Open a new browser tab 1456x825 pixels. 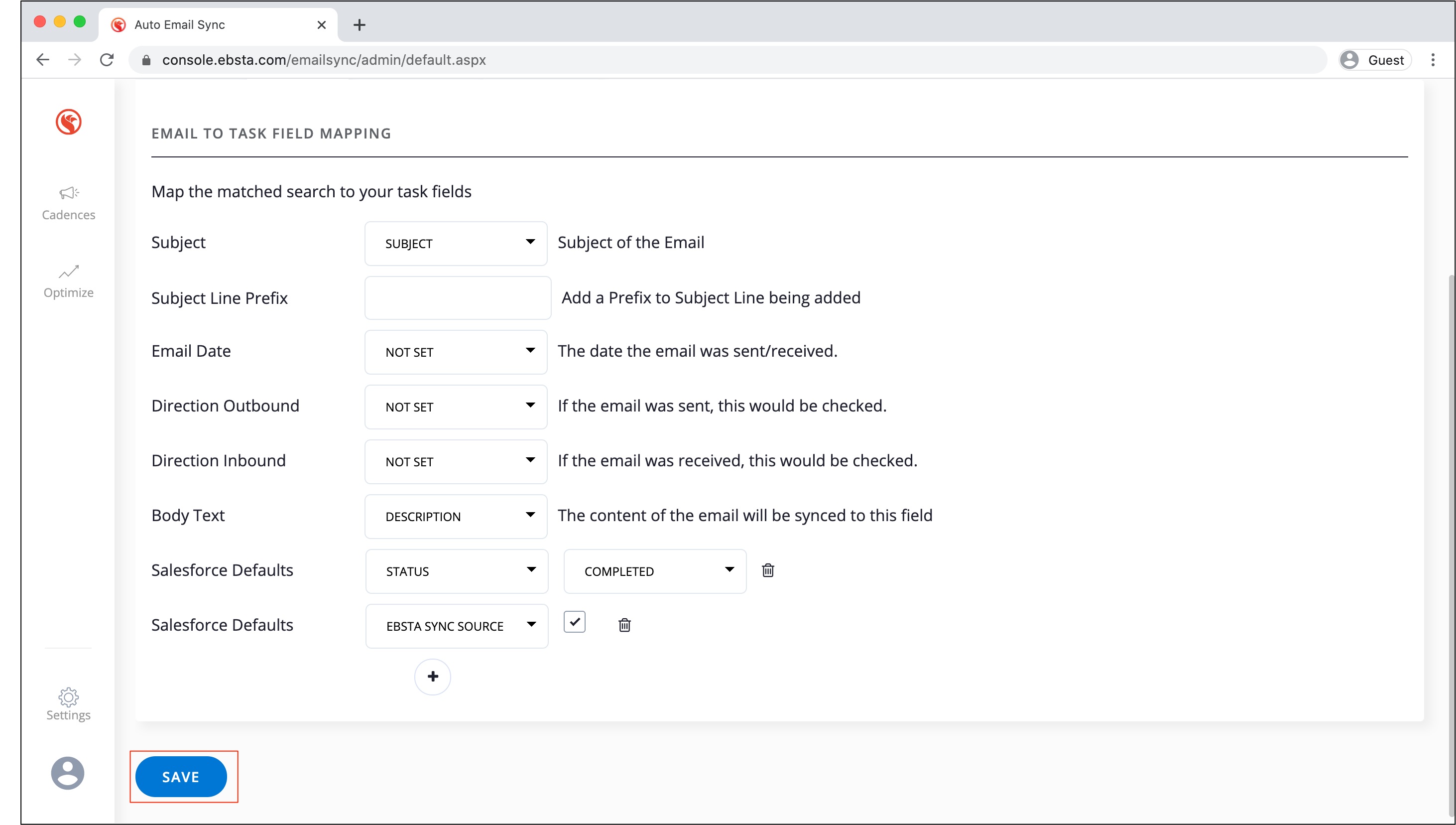(359, 25)
